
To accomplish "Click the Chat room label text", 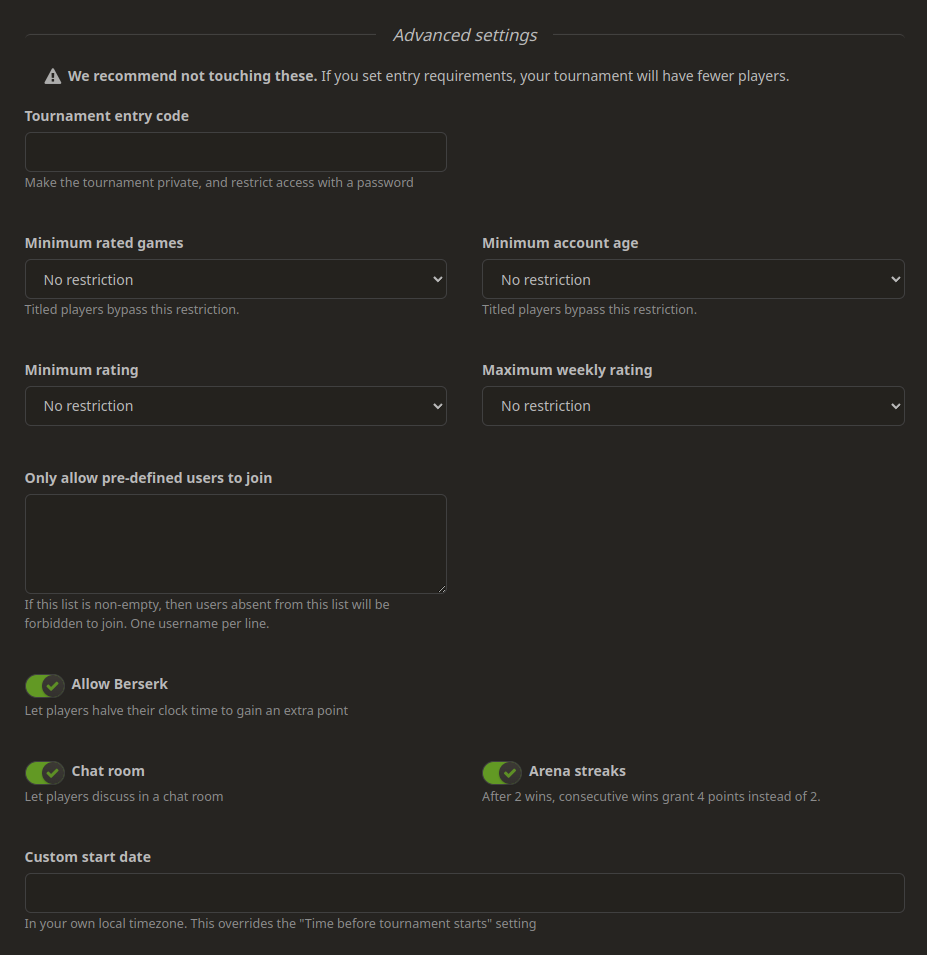I will [108, 771].
